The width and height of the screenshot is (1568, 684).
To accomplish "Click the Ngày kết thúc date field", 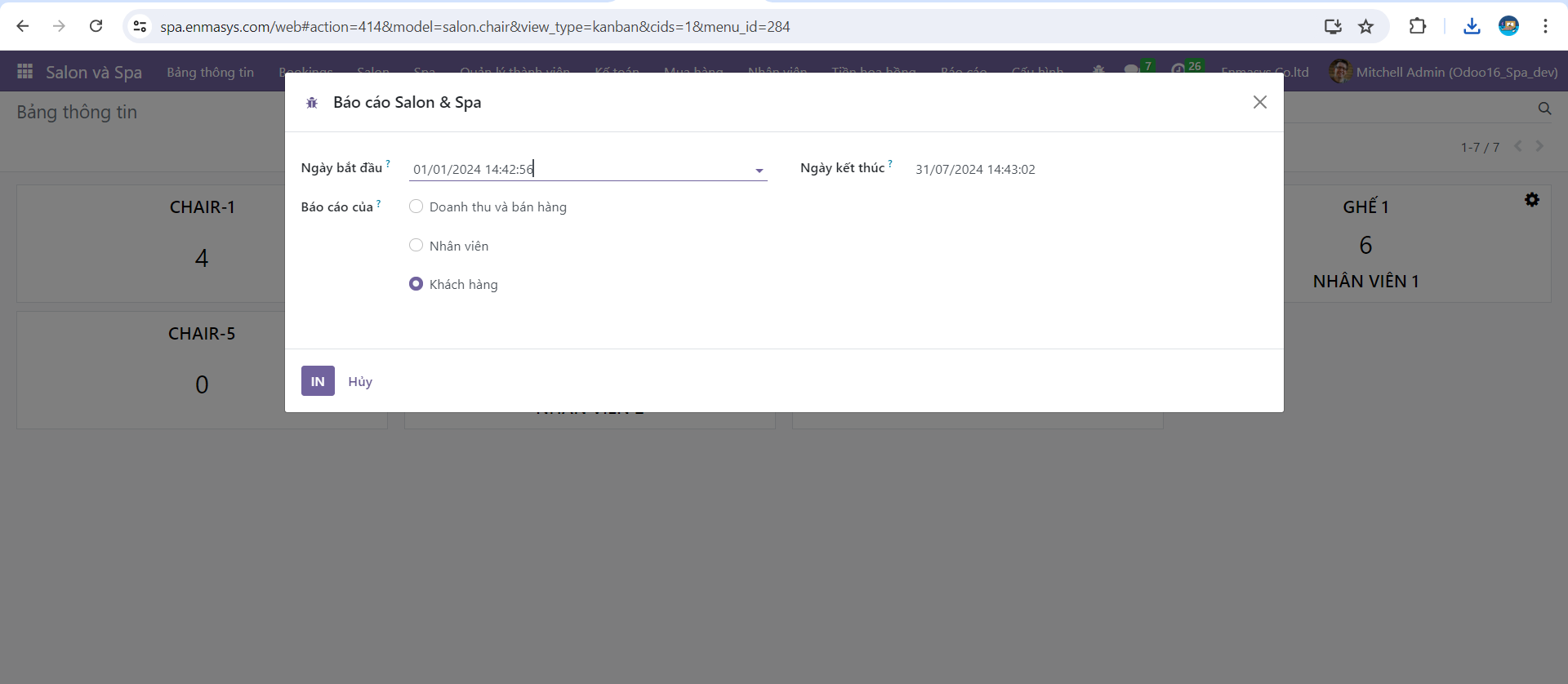I will [975, 170].
